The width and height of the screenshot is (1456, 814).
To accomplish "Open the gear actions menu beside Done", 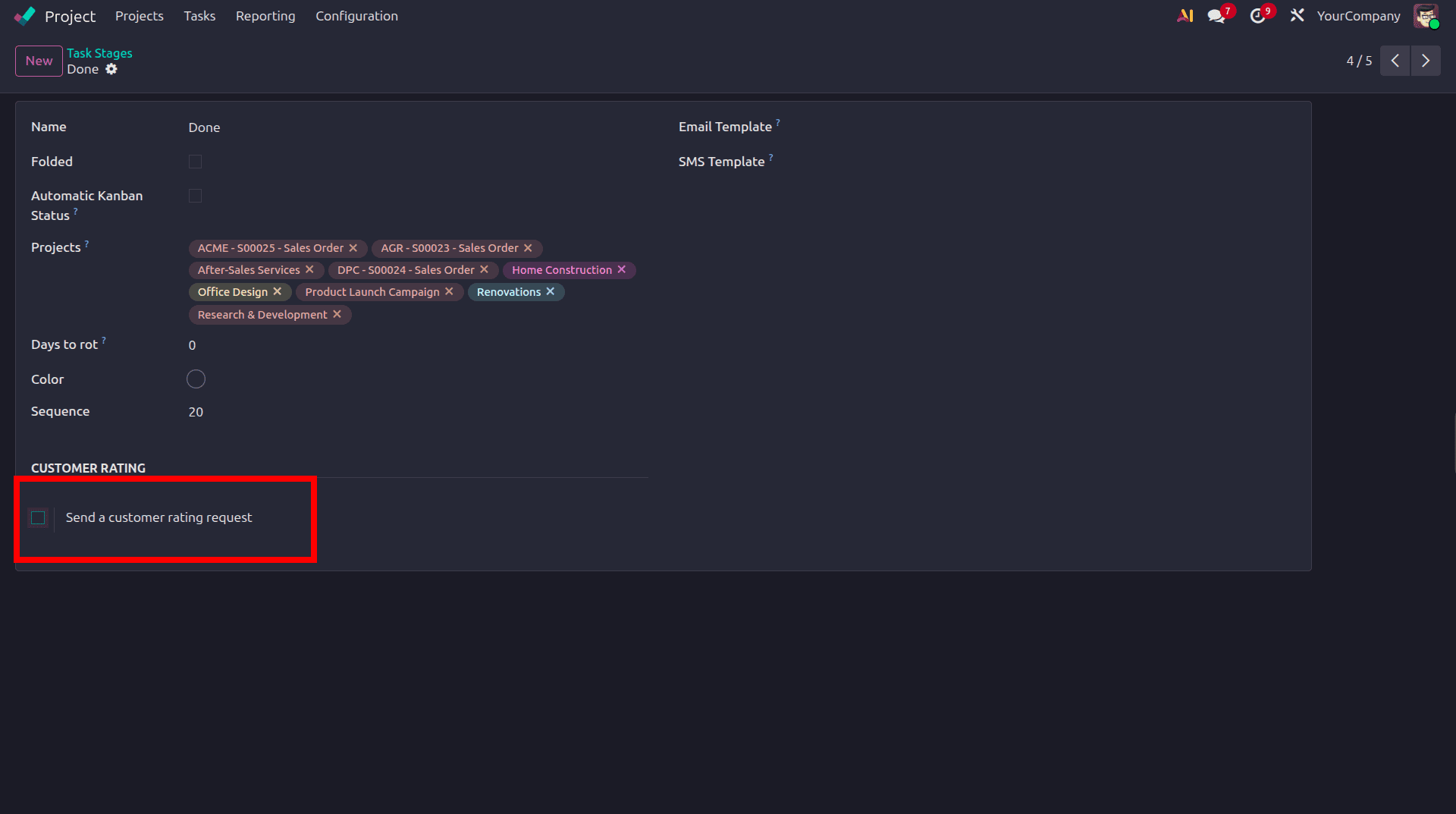I will point(111,69).
